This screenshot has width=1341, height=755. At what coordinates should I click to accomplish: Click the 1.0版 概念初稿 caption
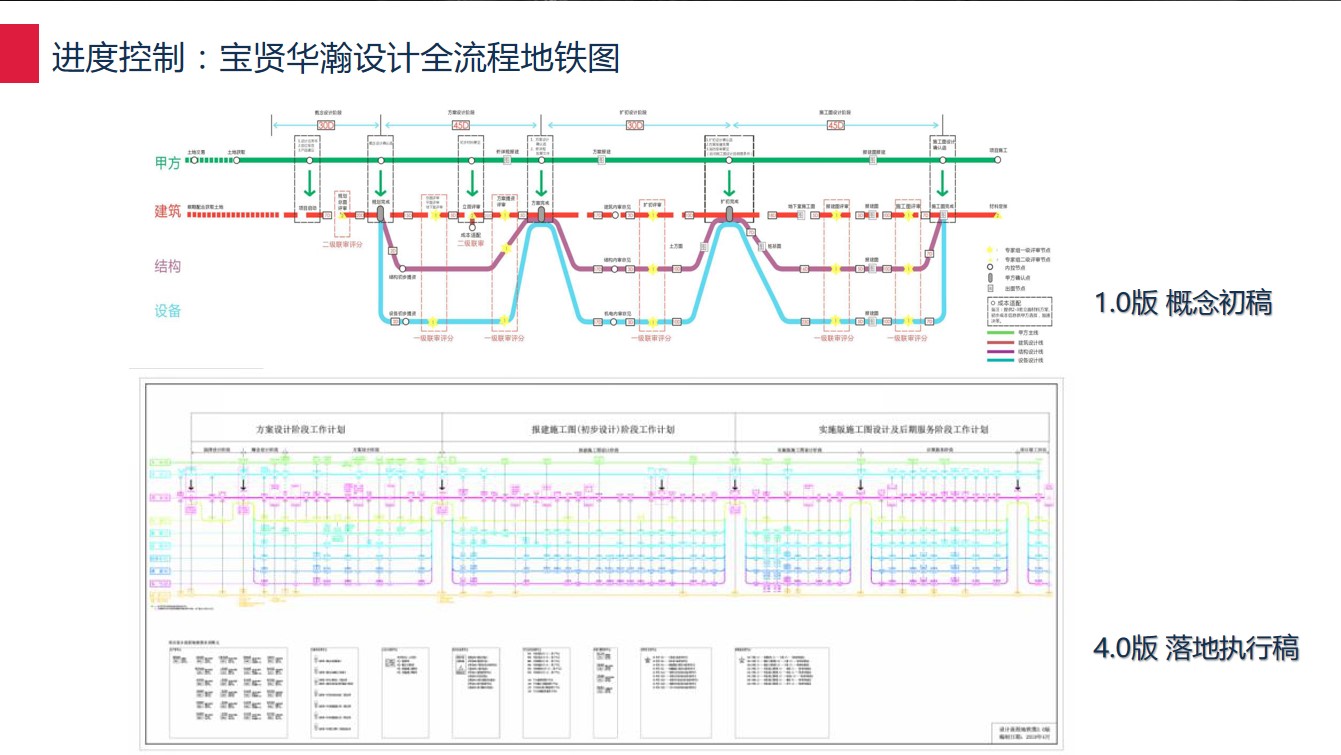click(1183, 303)
